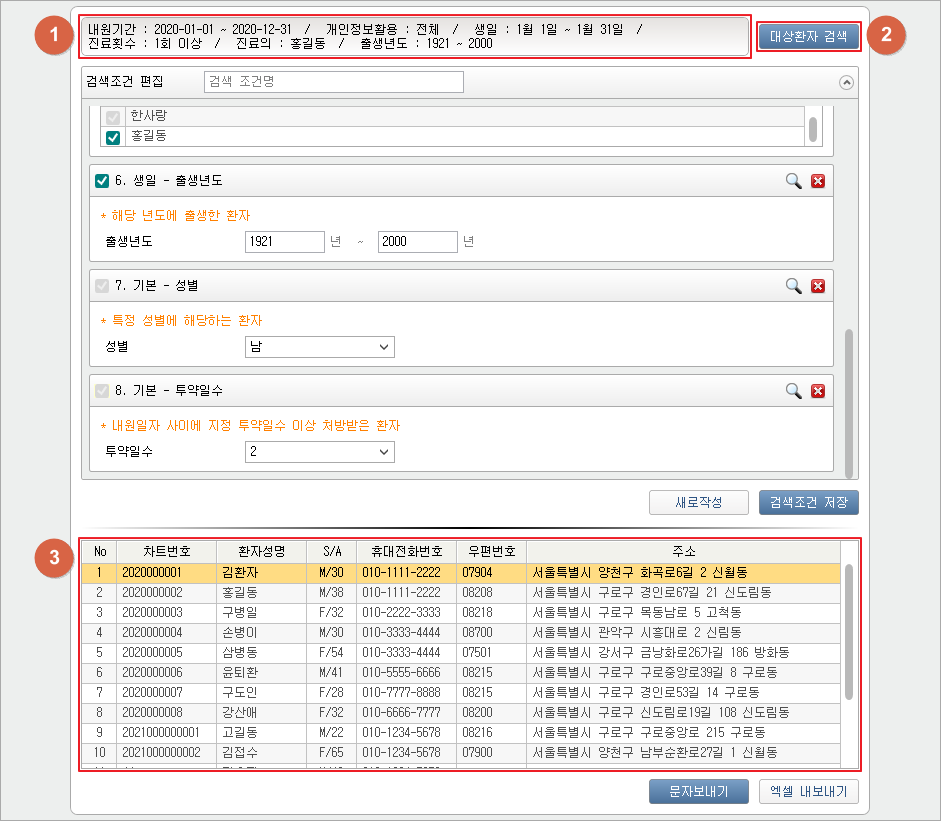
Task: Click the 문자보내기 button
Action: click(x=698, y=792)
